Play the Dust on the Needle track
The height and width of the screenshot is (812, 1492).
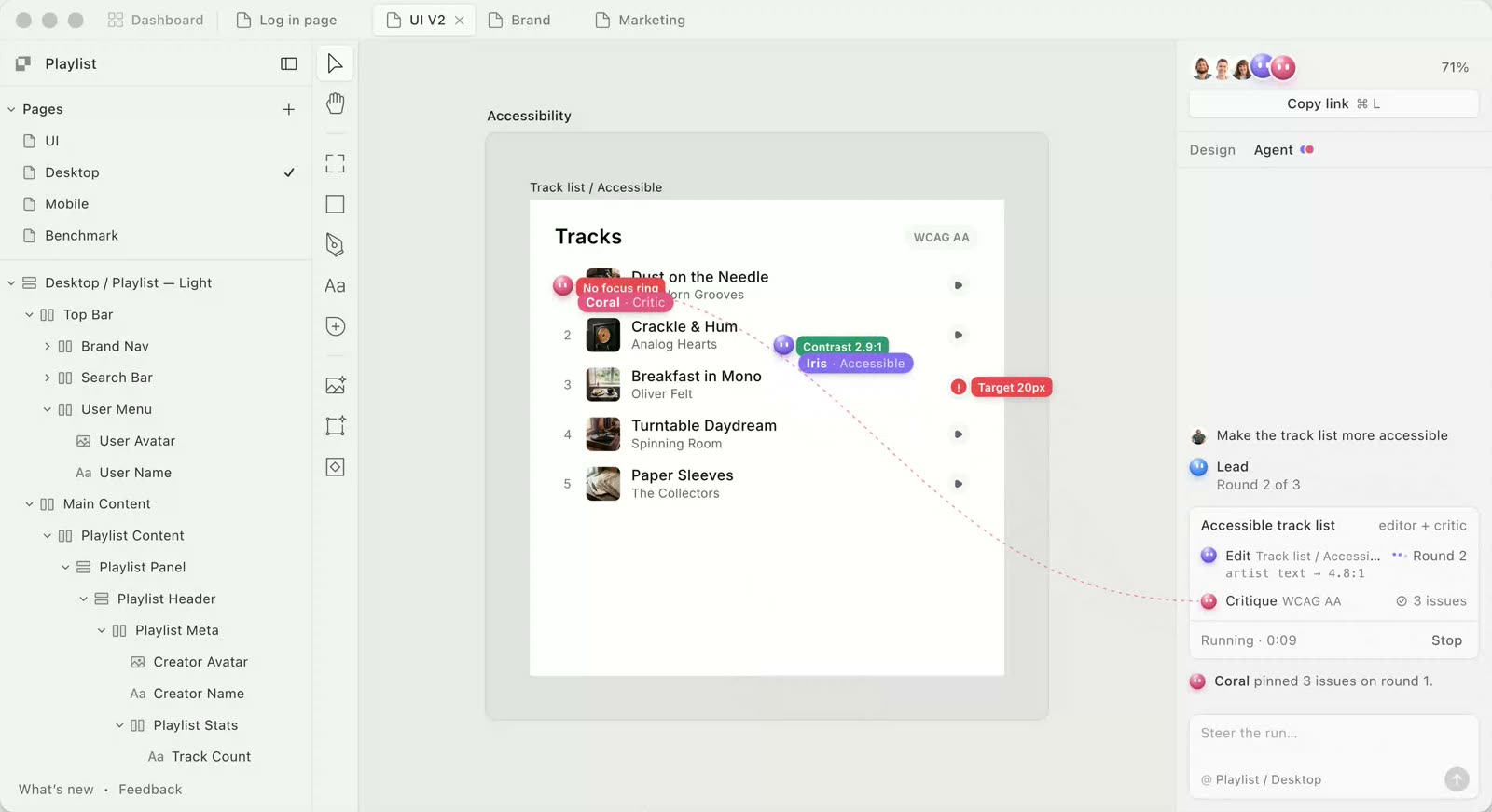pyautogui.click(x=958, y=285)
